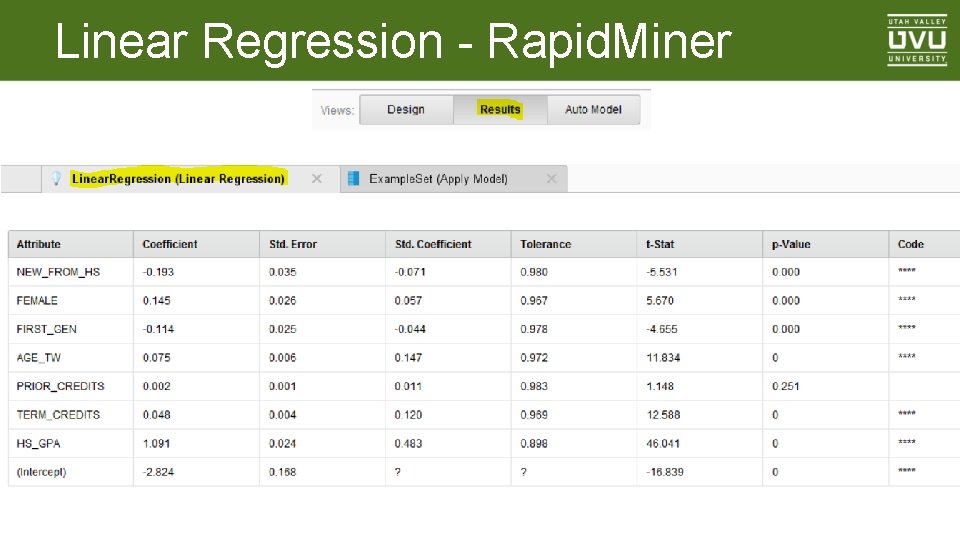The height and width of the screenshot is (540, 960).
Task: Click std. error value 0.168
Action: (x=283, y=472)
